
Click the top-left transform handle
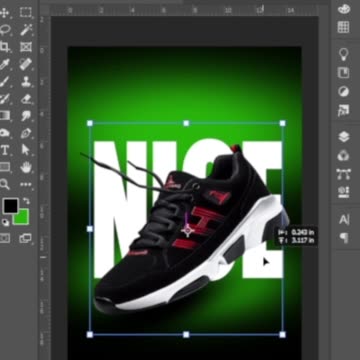(x=90, y=123)
